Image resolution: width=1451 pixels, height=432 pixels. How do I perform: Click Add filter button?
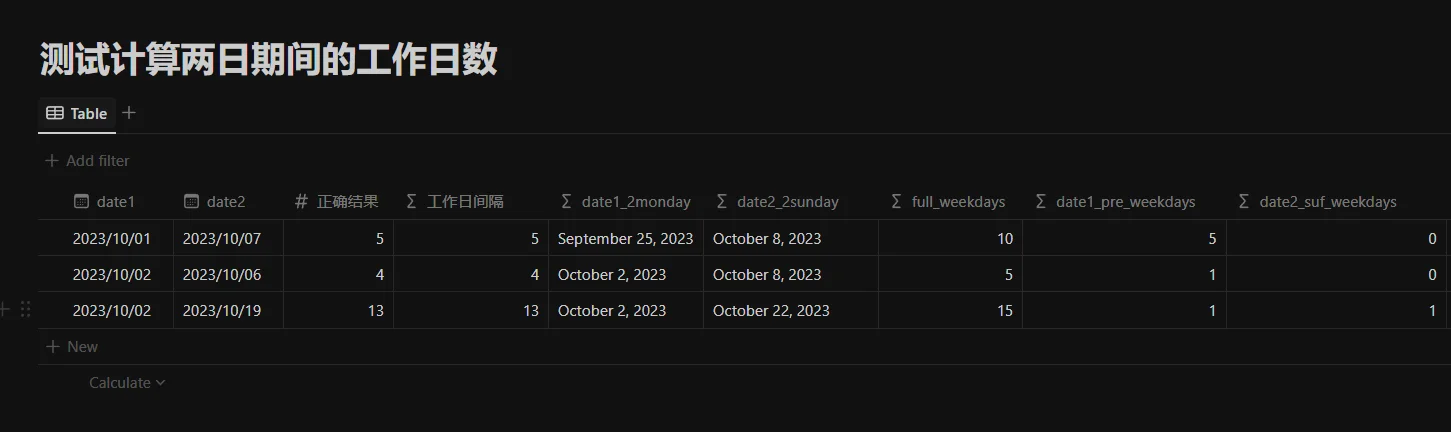point(87,161)
